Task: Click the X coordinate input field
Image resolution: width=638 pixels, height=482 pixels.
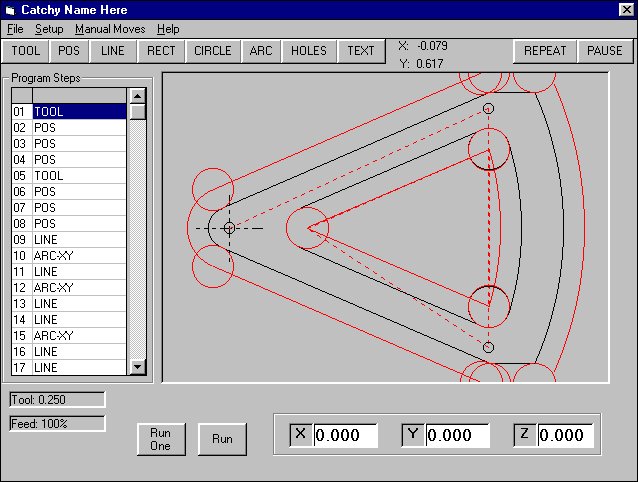Action: (345, 435)
